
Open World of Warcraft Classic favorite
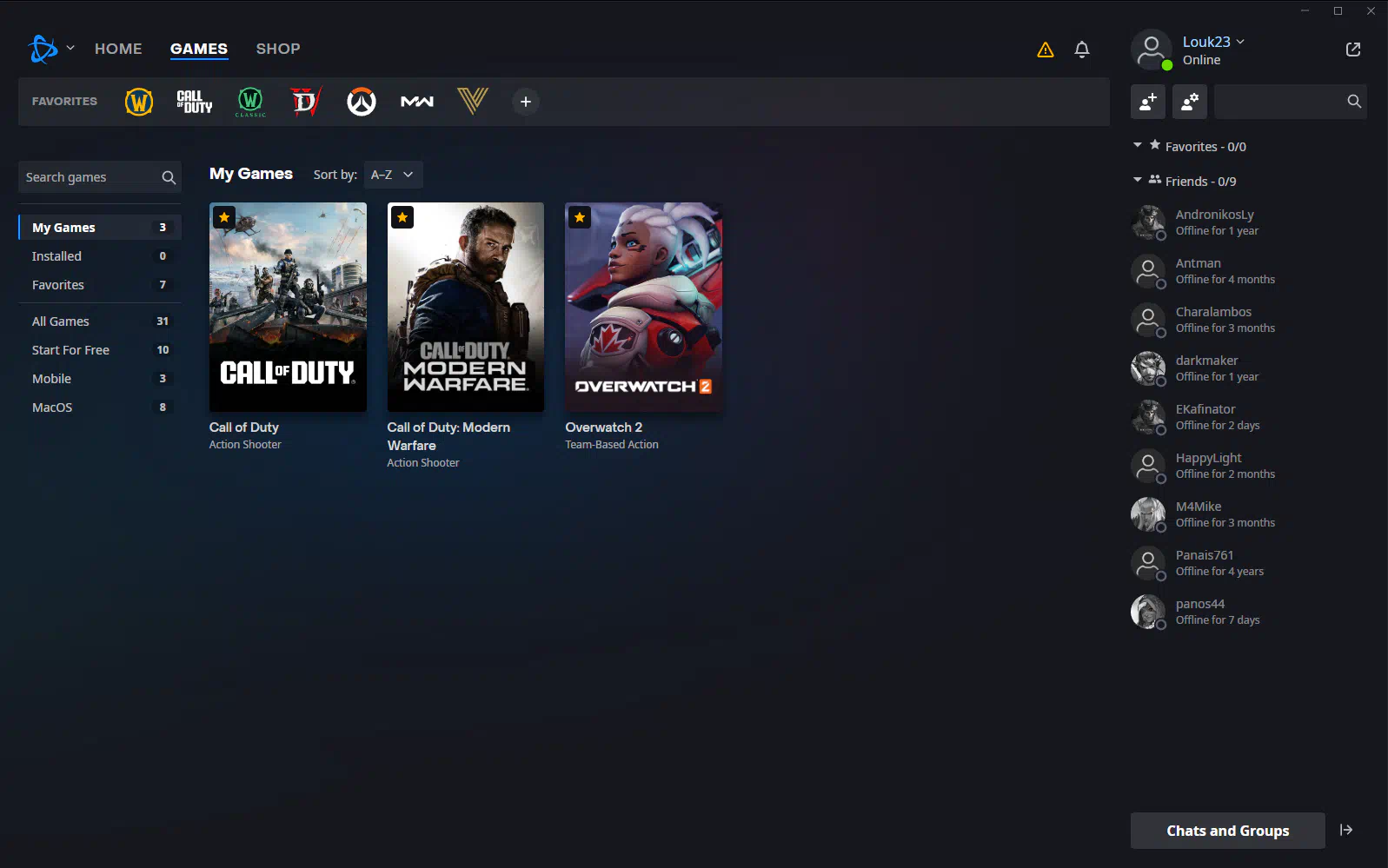[250, 102]
